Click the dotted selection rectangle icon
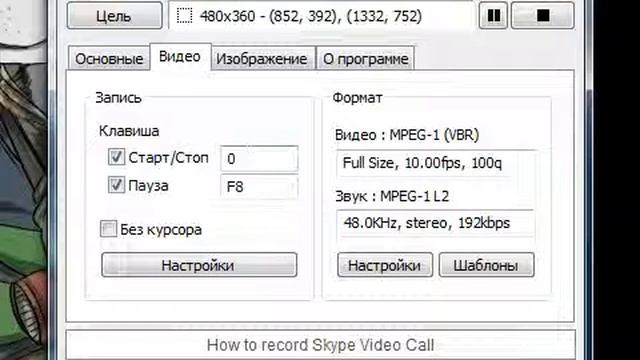The image size is (640, 360). (x=184, y=16)
